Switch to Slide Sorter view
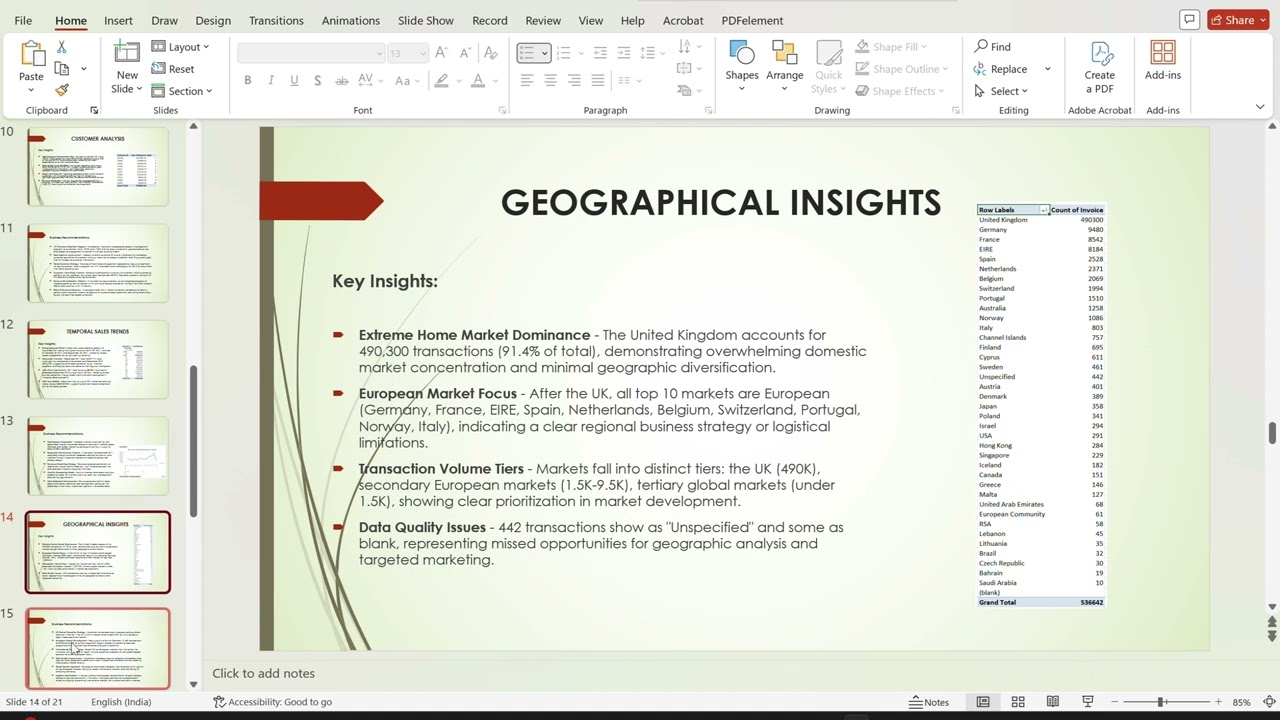 tap(1018, 702)
